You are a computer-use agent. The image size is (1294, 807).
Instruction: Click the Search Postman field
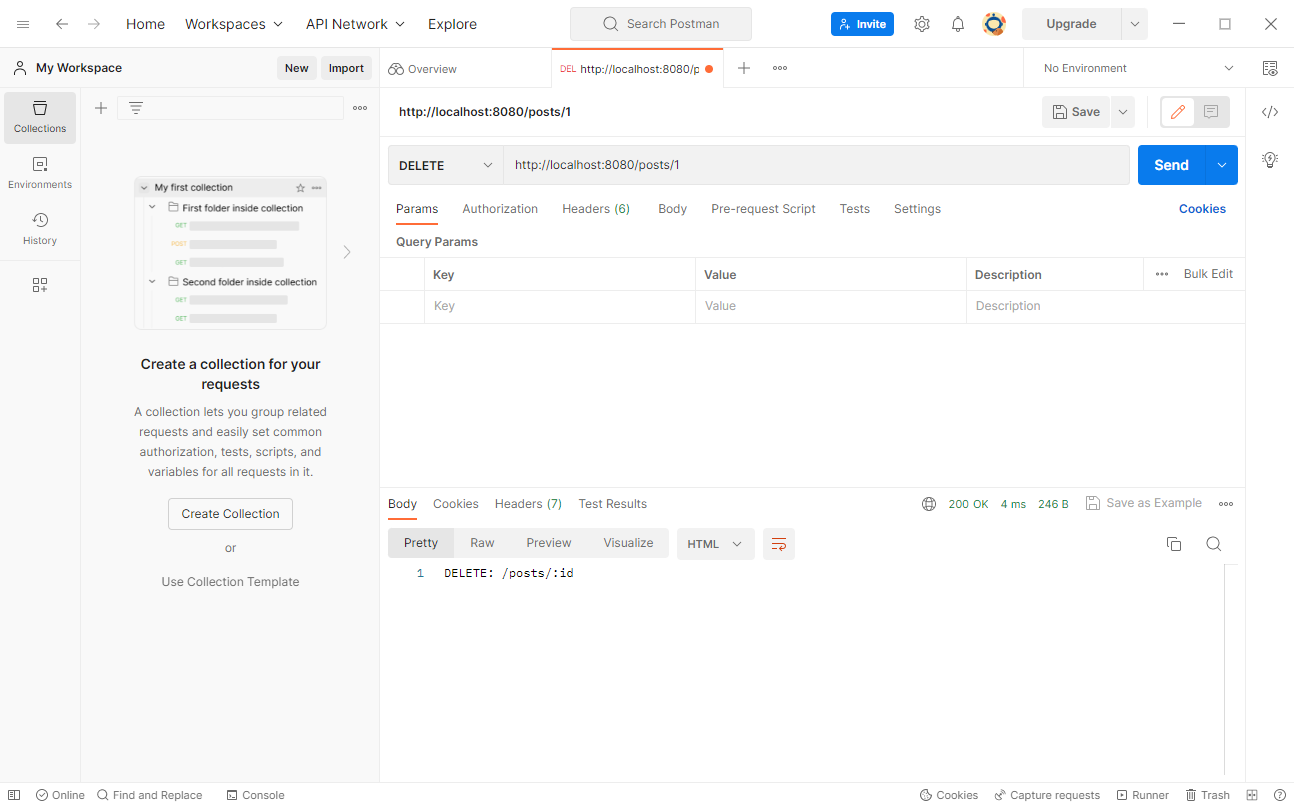pos(660,24)
